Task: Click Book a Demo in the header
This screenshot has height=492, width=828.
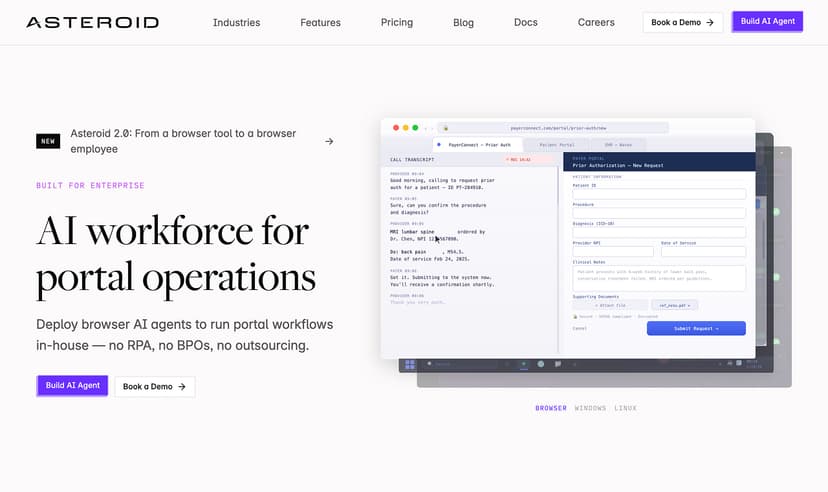Action: point(682,22)
